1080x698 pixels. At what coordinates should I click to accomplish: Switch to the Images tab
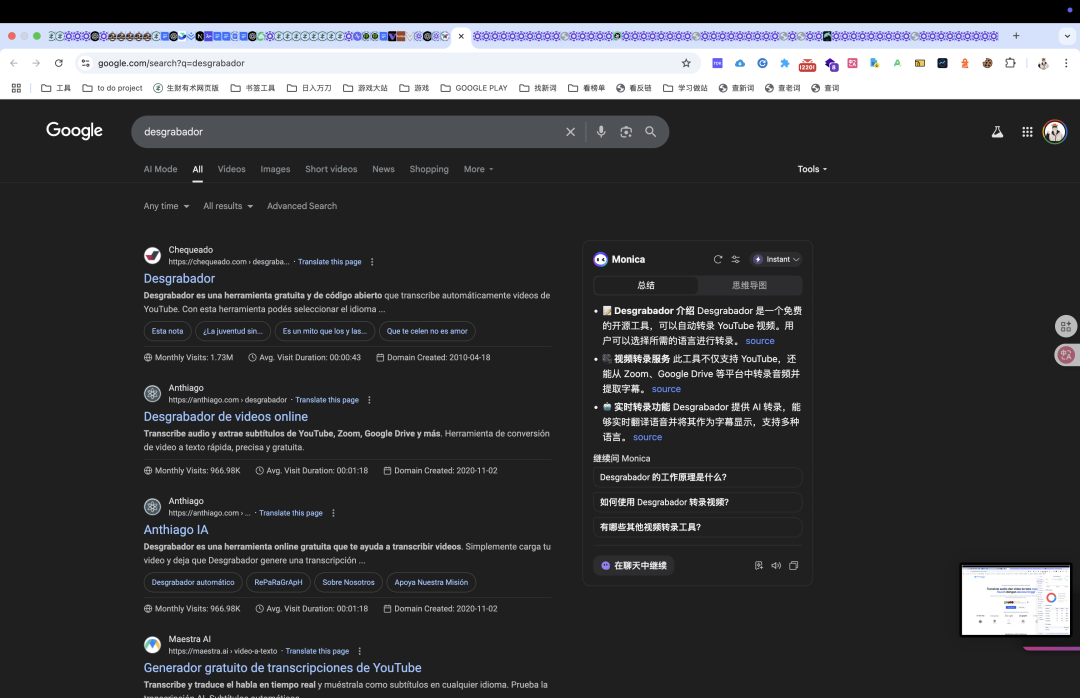click(275, 169)
